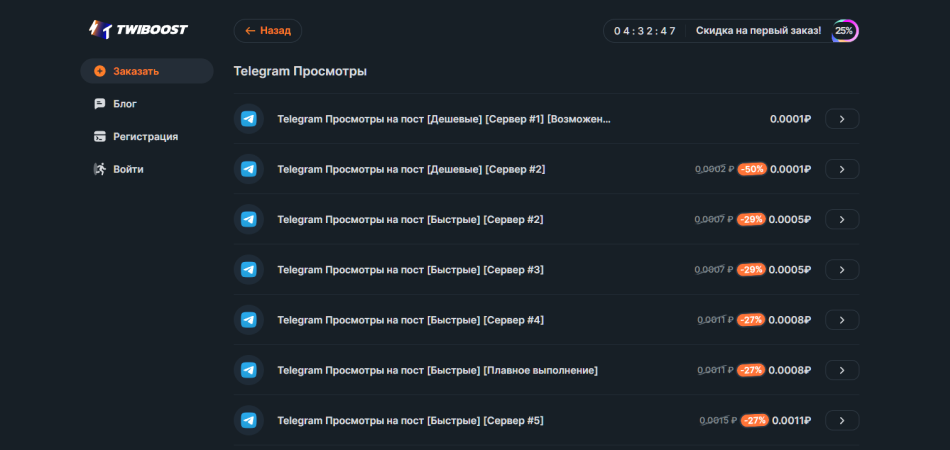Select 'Telegram Просмотры на пост [Быстрые] [Сервер #3]' title
This screenshot has width=950, height=450.
pyautogui.click(x=410, y=270)
